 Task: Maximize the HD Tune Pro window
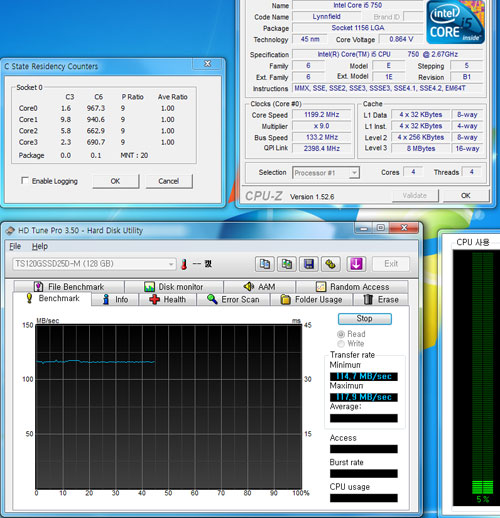(x=380, y=228)
